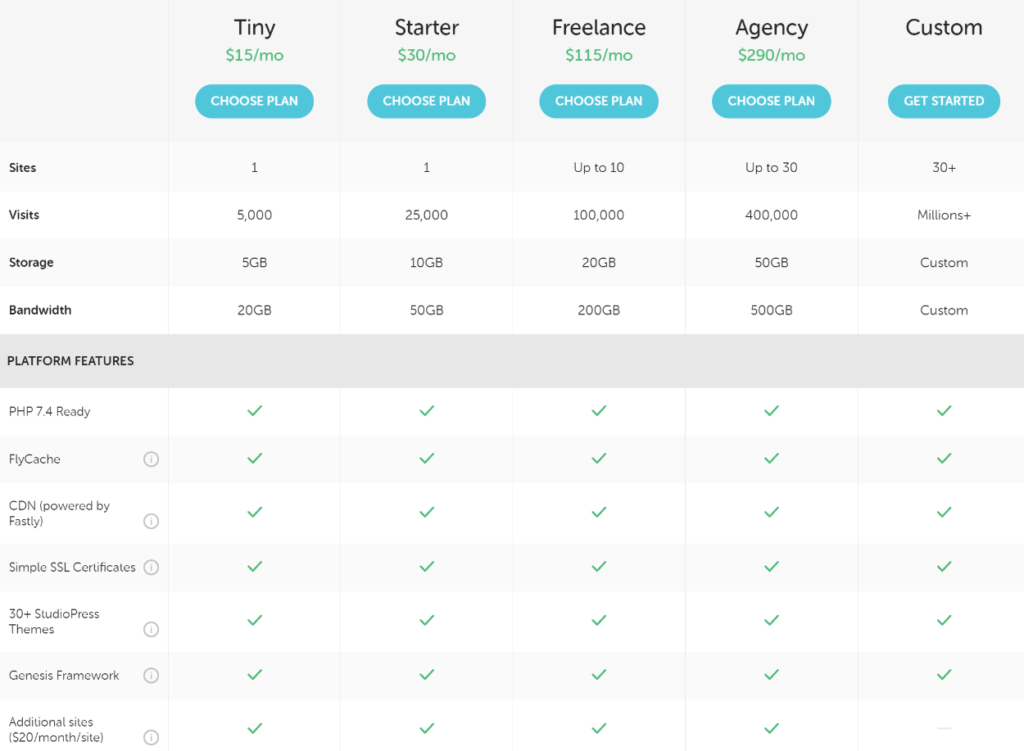
Task: Pick the Agency plan button
Action: [x=771, y=101]
